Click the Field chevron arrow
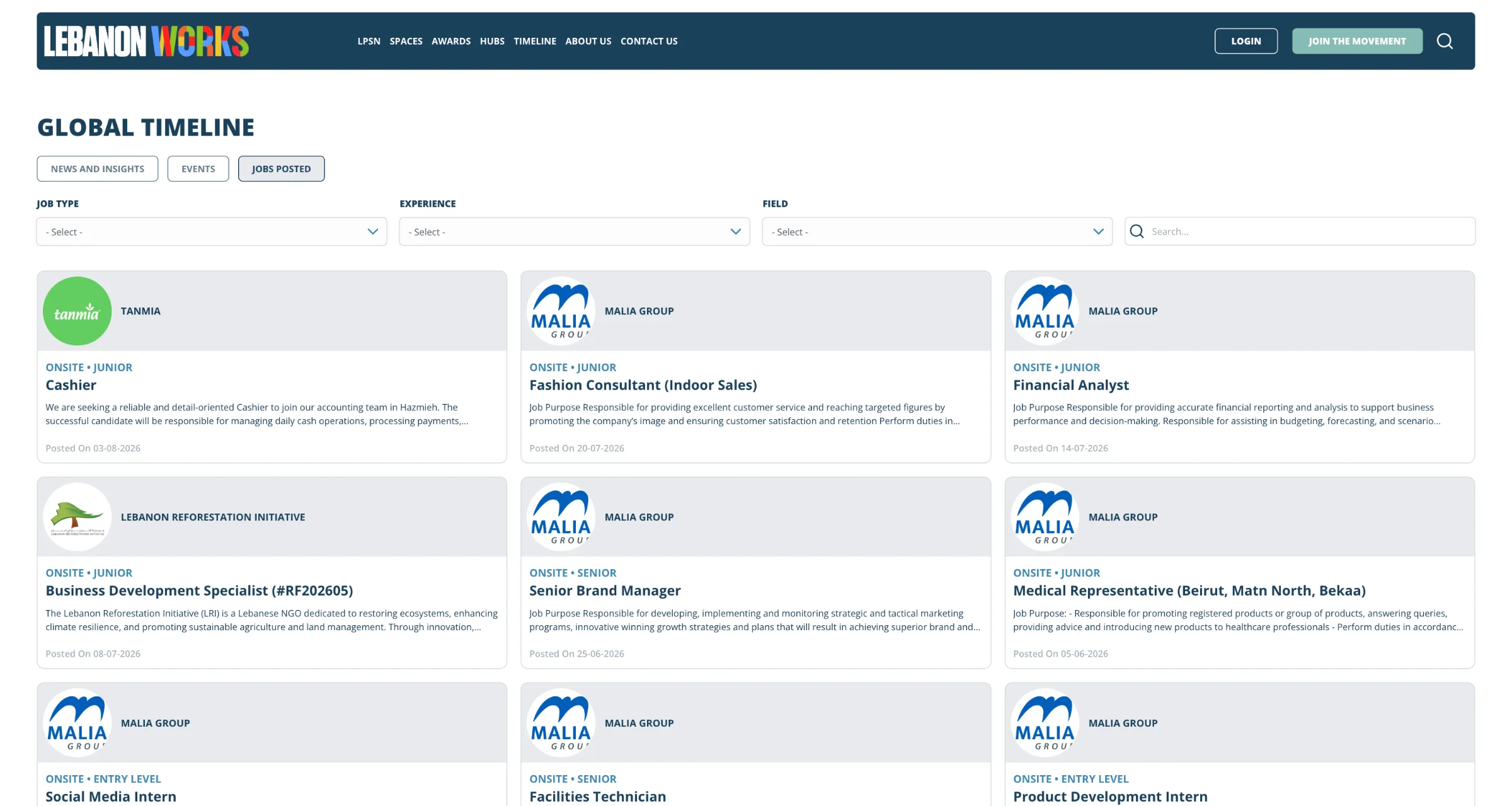Viewport: 1512px width, 806px height. (x=1099, y=231)
